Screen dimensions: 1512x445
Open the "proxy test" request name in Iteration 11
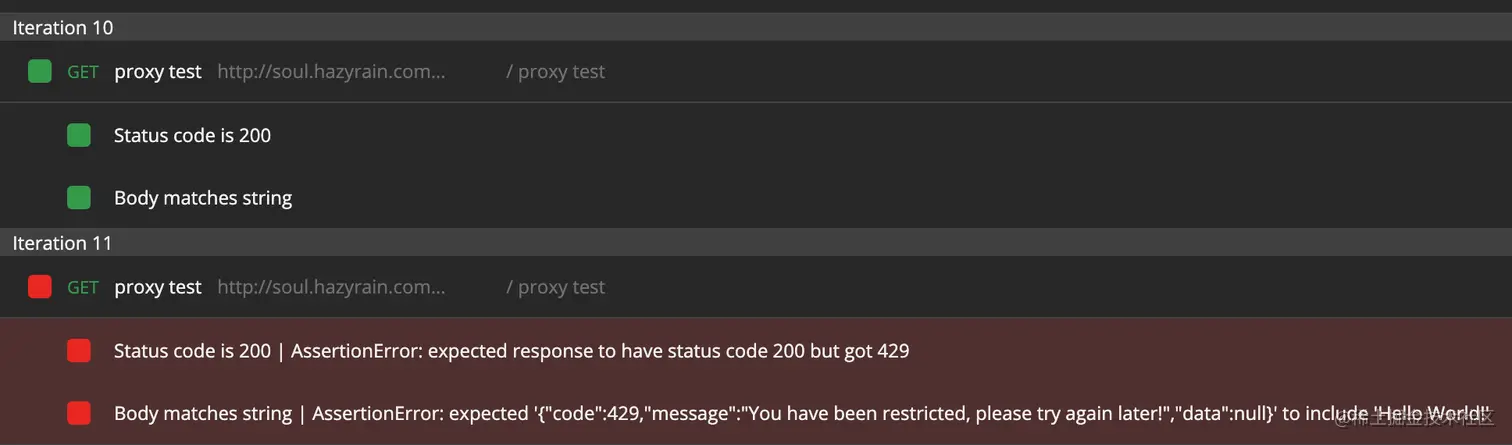point(158,287)
